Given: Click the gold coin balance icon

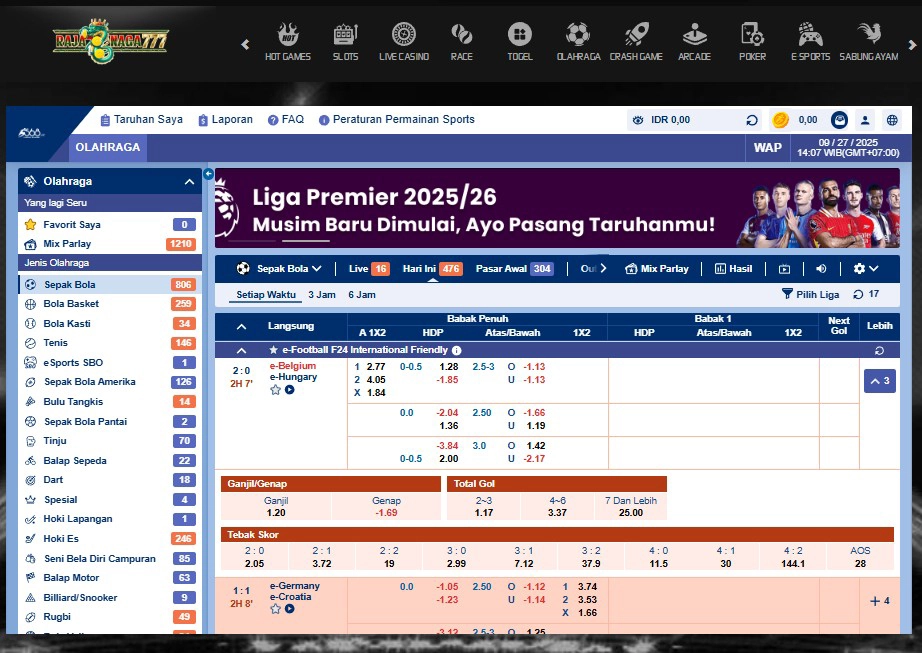Looking at the screenshot, I should [x=780, y=120].
